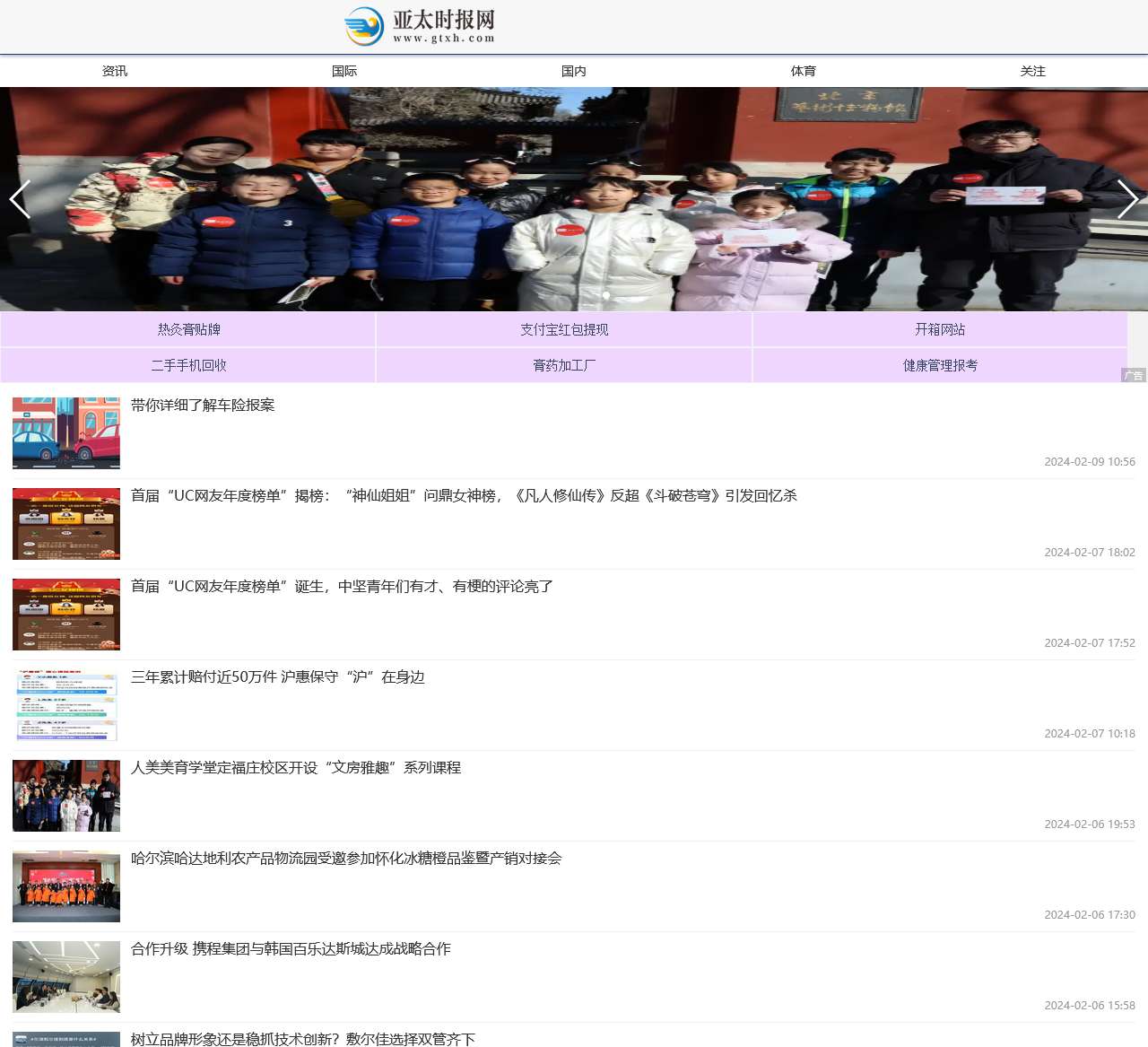Open thumbnail for 哈尔滨哈达地利 article
The height and width of the screenshot is (1047, 1148).
(x=66, y=886)
